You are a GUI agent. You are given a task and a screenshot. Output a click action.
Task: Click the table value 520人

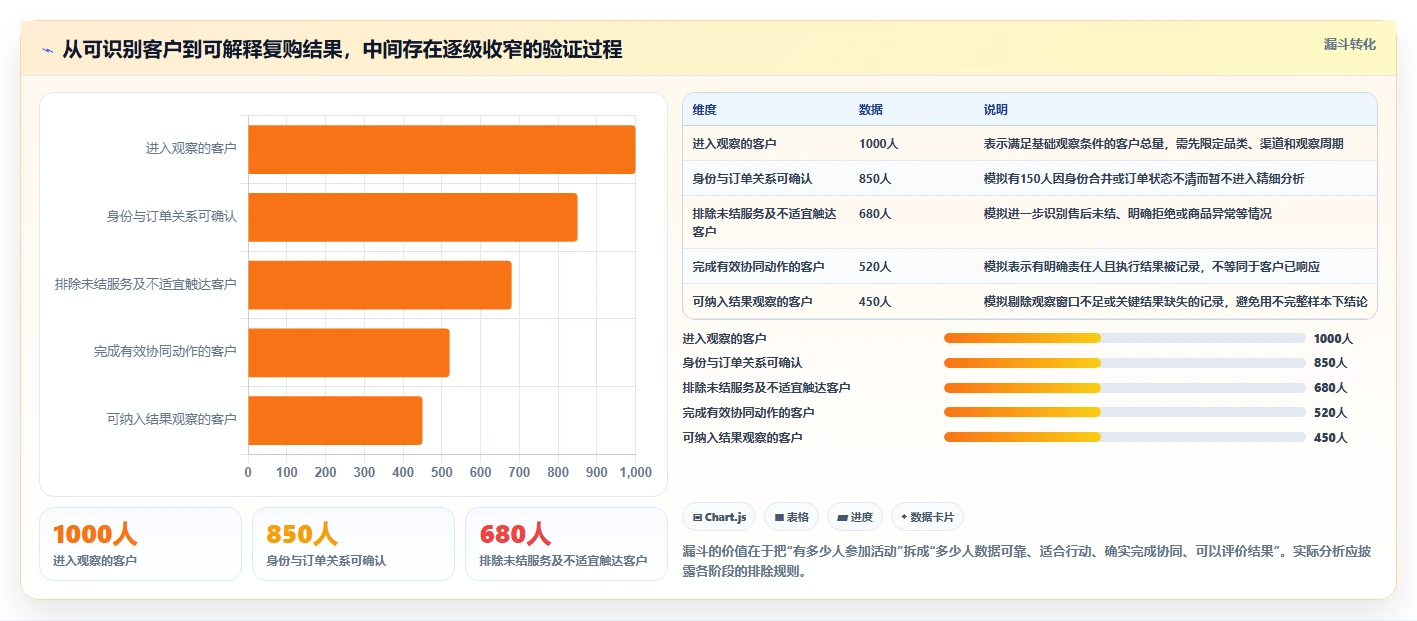point(875,267)
